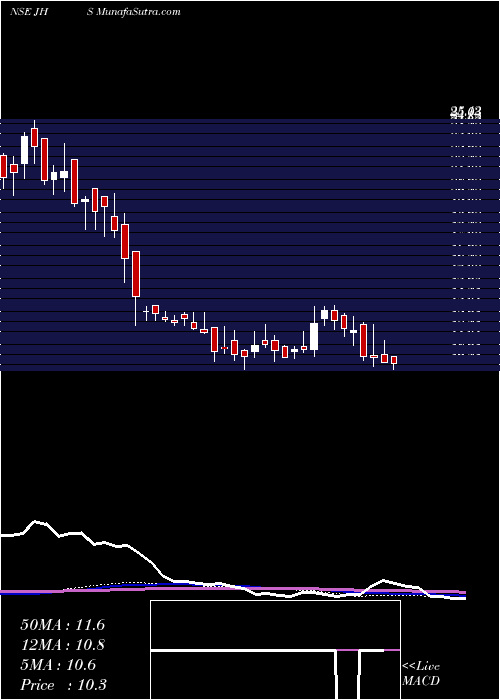Click the 12MA : 10.8 value

pyautogui.click(x=62, y=645)
